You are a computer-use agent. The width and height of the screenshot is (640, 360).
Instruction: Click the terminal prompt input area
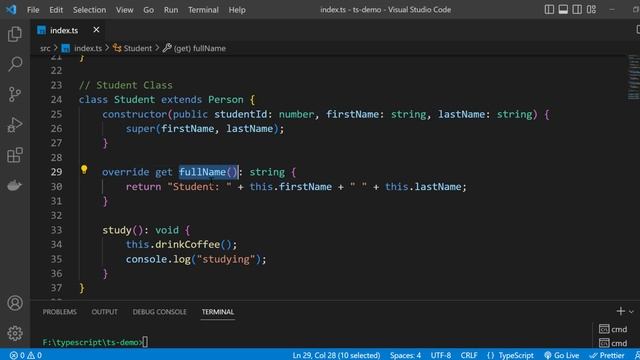pos(145,342)
